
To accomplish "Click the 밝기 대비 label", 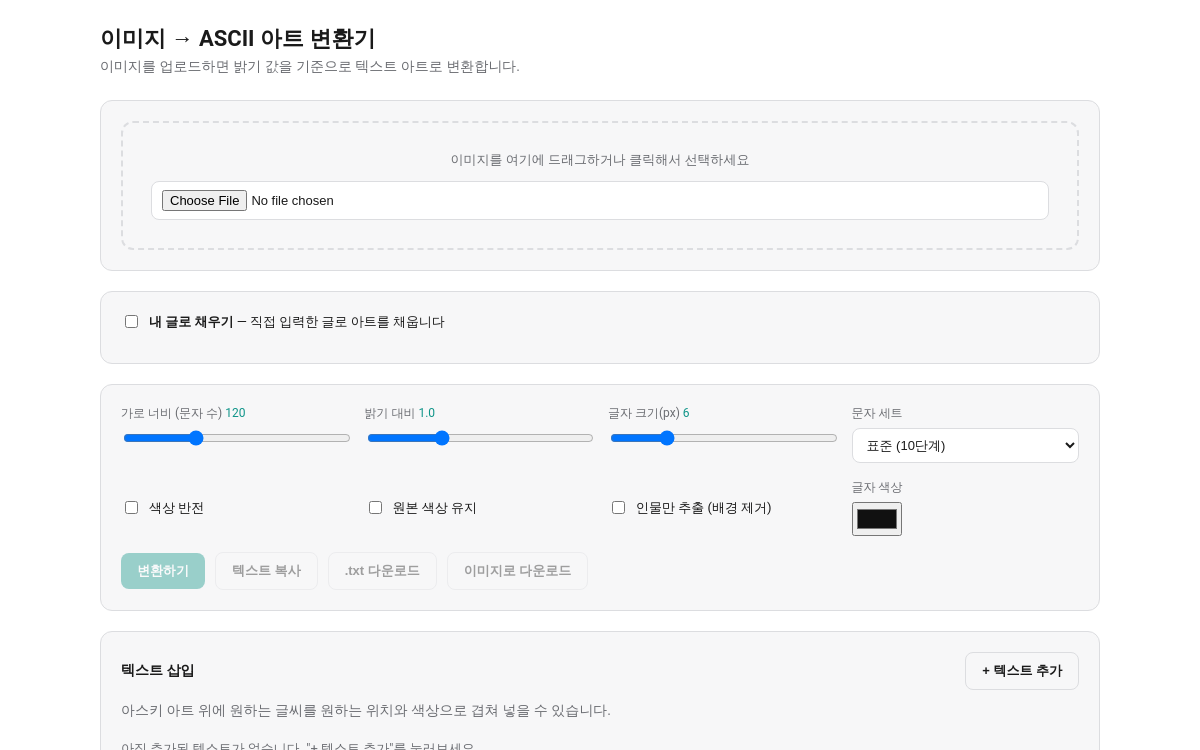I will point(389,413).
